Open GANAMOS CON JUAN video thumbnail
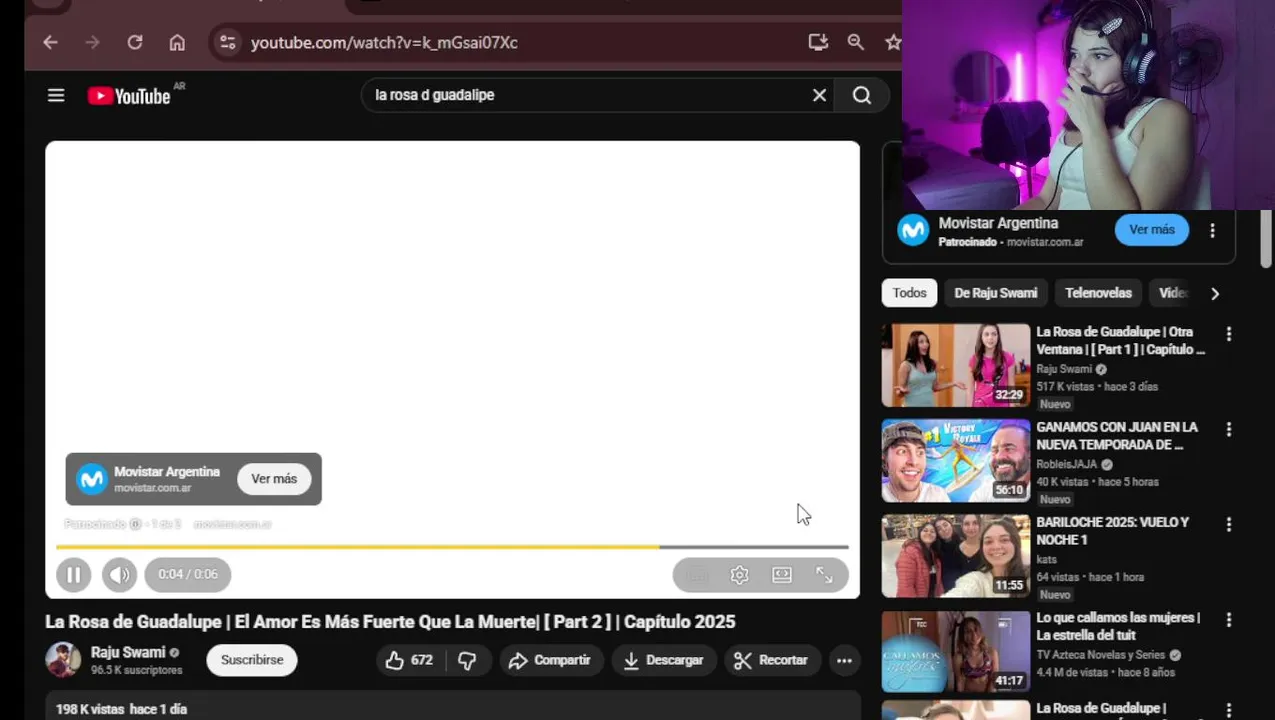The height and width of the screenshot is (720, 1275). click(x=956, y=460)
